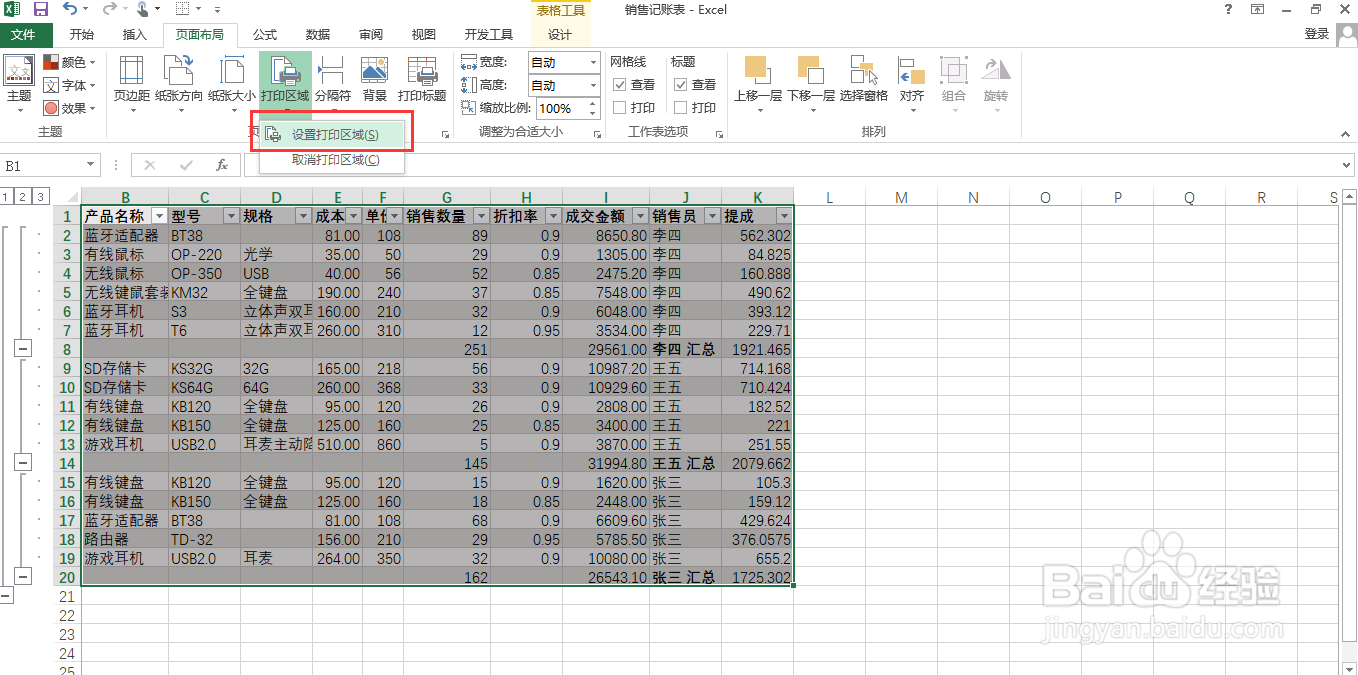Switch to the Formulas (公式) tab
The width and height of the screenshot is (1358, 675).
coord(265,35)
